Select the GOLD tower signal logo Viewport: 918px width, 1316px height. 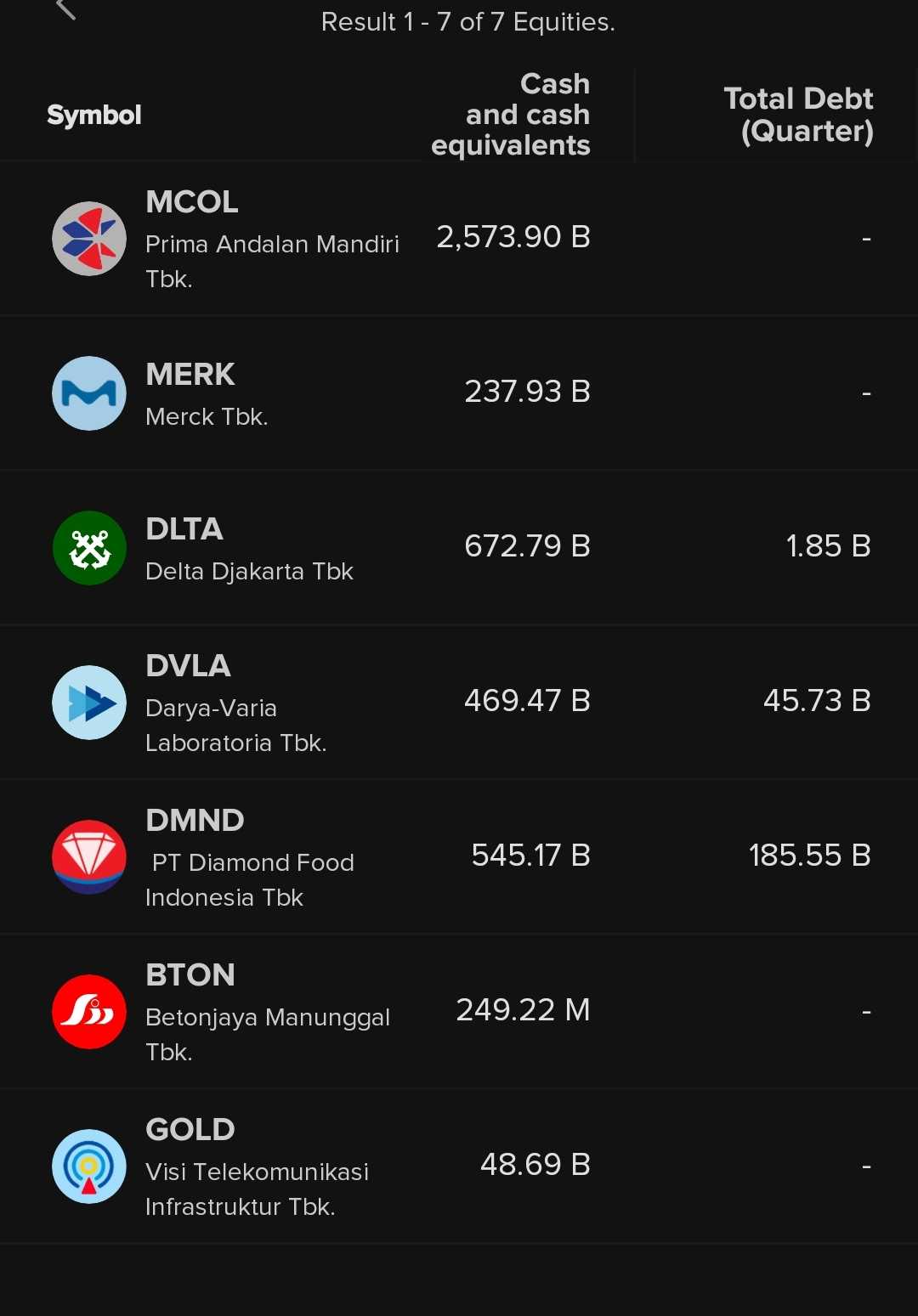[x=89, y=1166]
